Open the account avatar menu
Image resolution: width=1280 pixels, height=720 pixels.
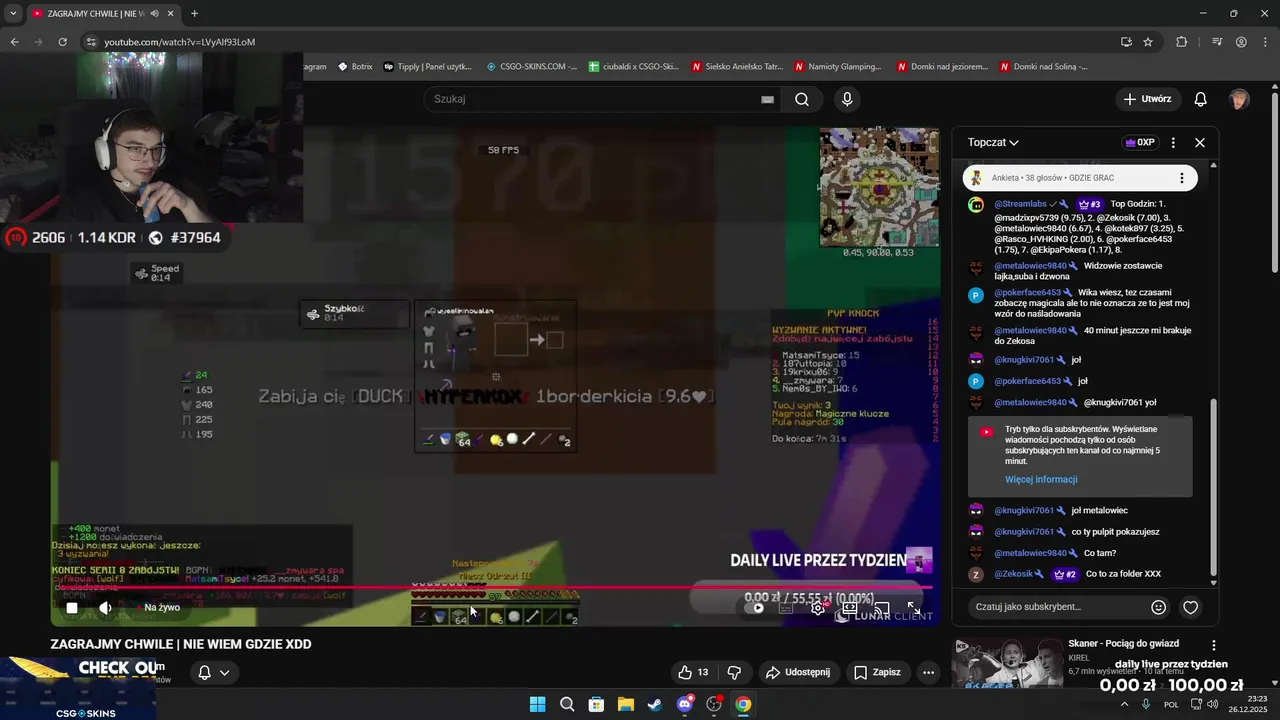click(1240, 99)
